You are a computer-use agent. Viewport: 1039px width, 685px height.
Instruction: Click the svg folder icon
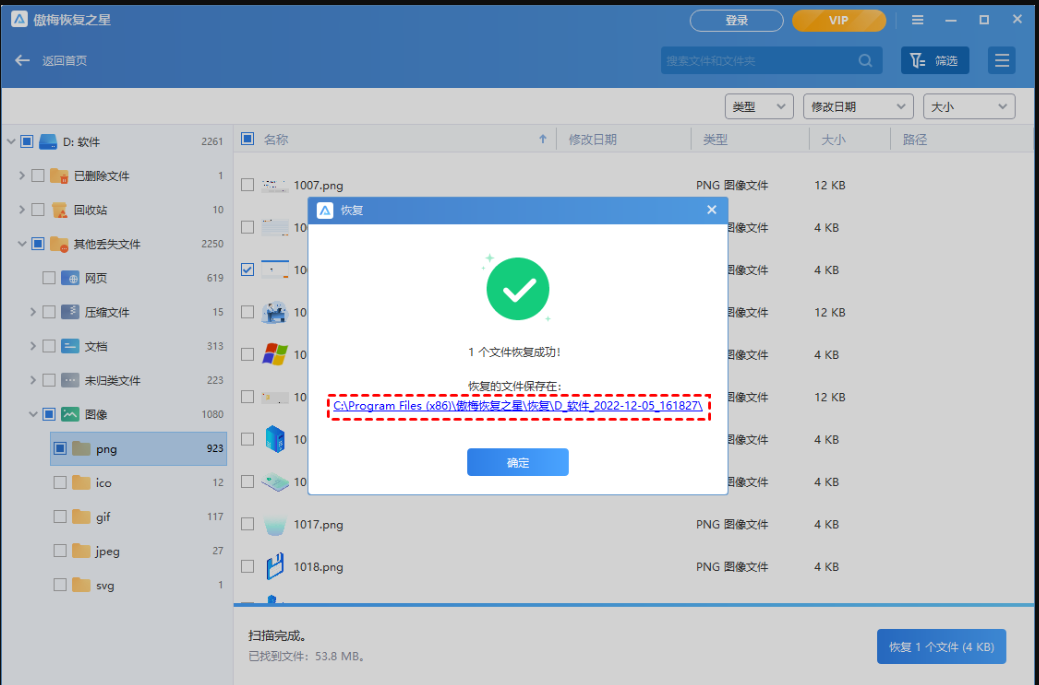(x=81, y=585)
